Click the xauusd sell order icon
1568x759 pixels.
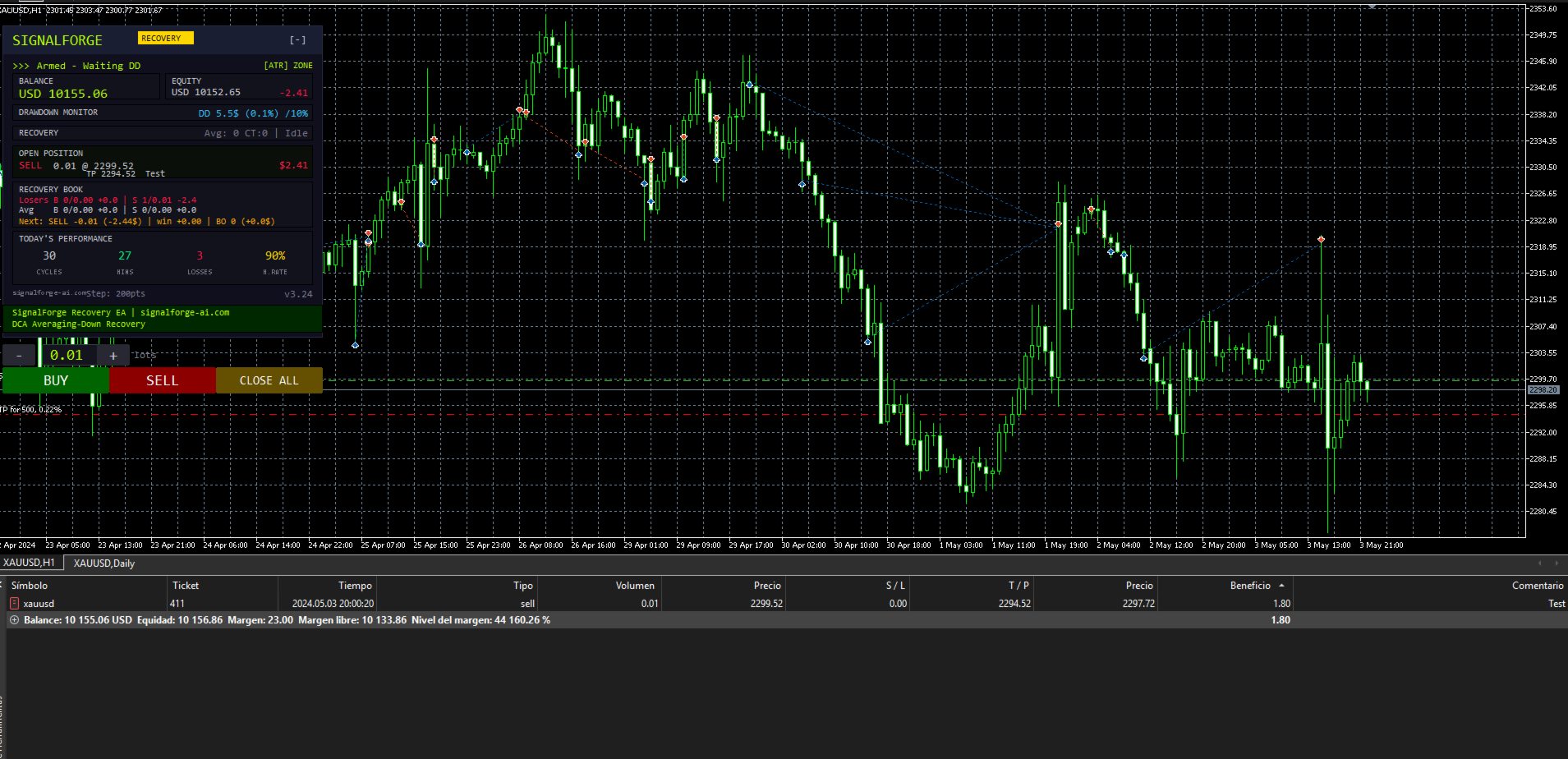[14, 604]
